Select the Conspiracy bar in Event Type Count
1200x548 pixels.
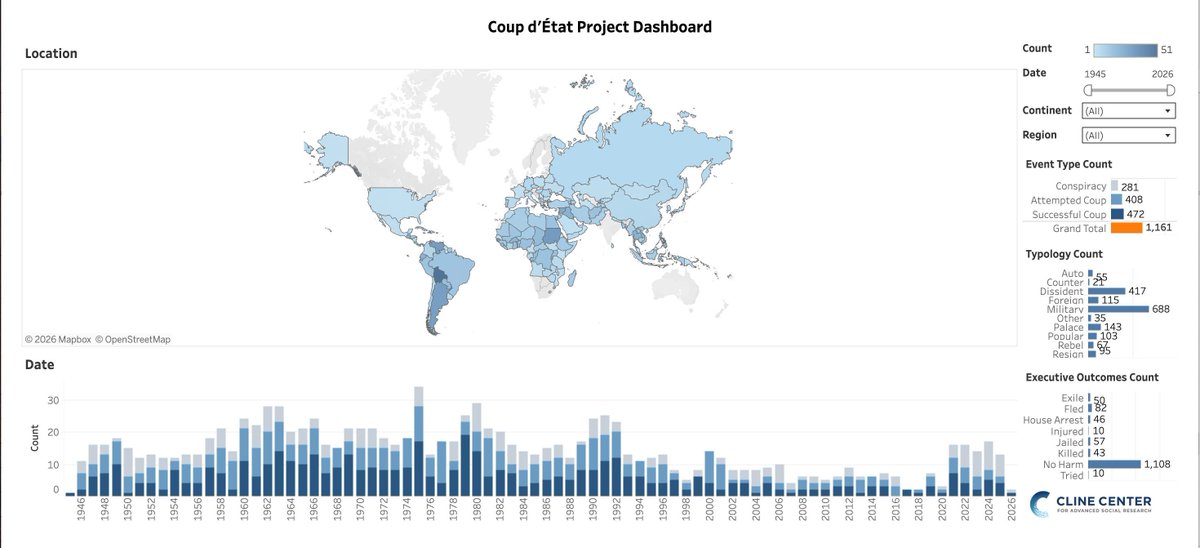(1116, 186)
